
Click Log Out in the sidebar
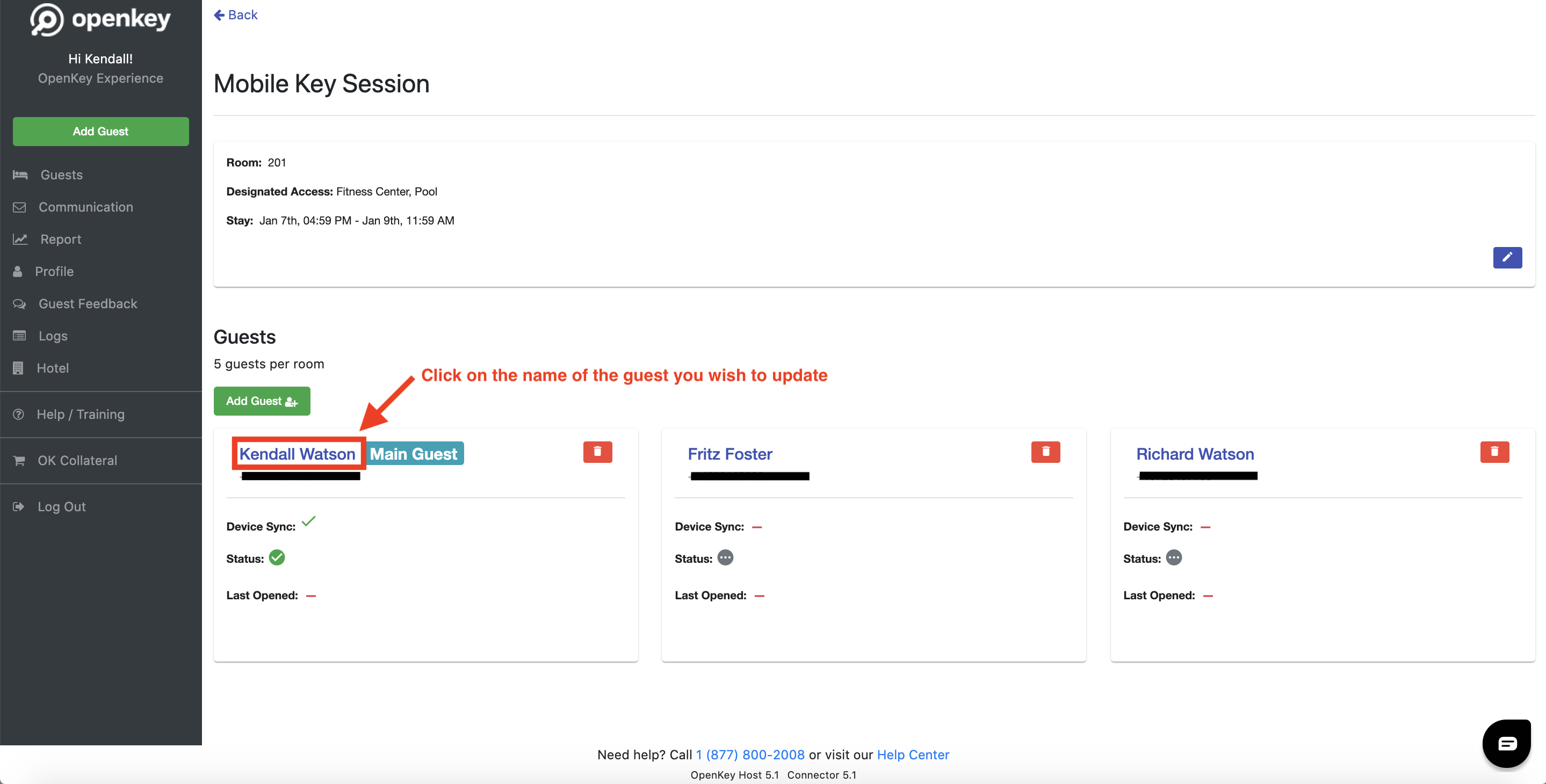click(61, 506)
